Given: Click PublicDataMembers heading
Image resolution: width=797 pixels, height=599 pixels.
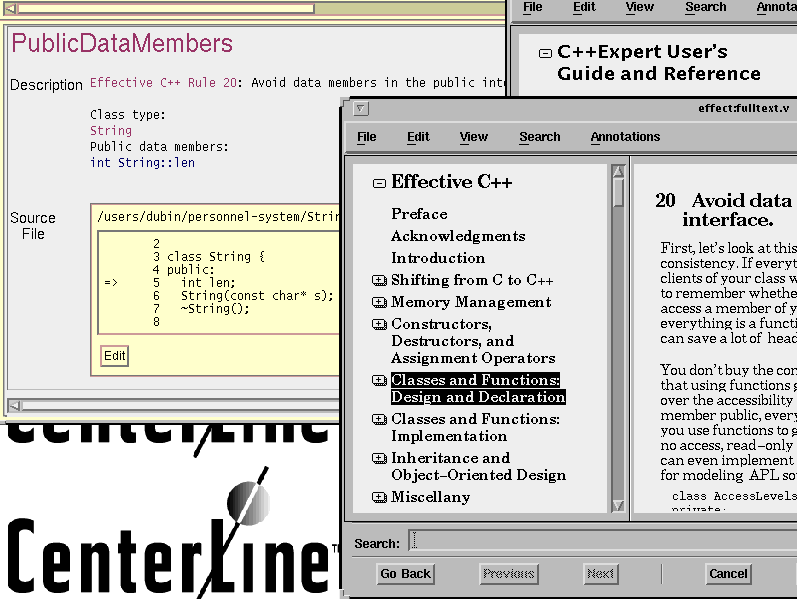Looking at the screenshot, I should pos(122,43).
